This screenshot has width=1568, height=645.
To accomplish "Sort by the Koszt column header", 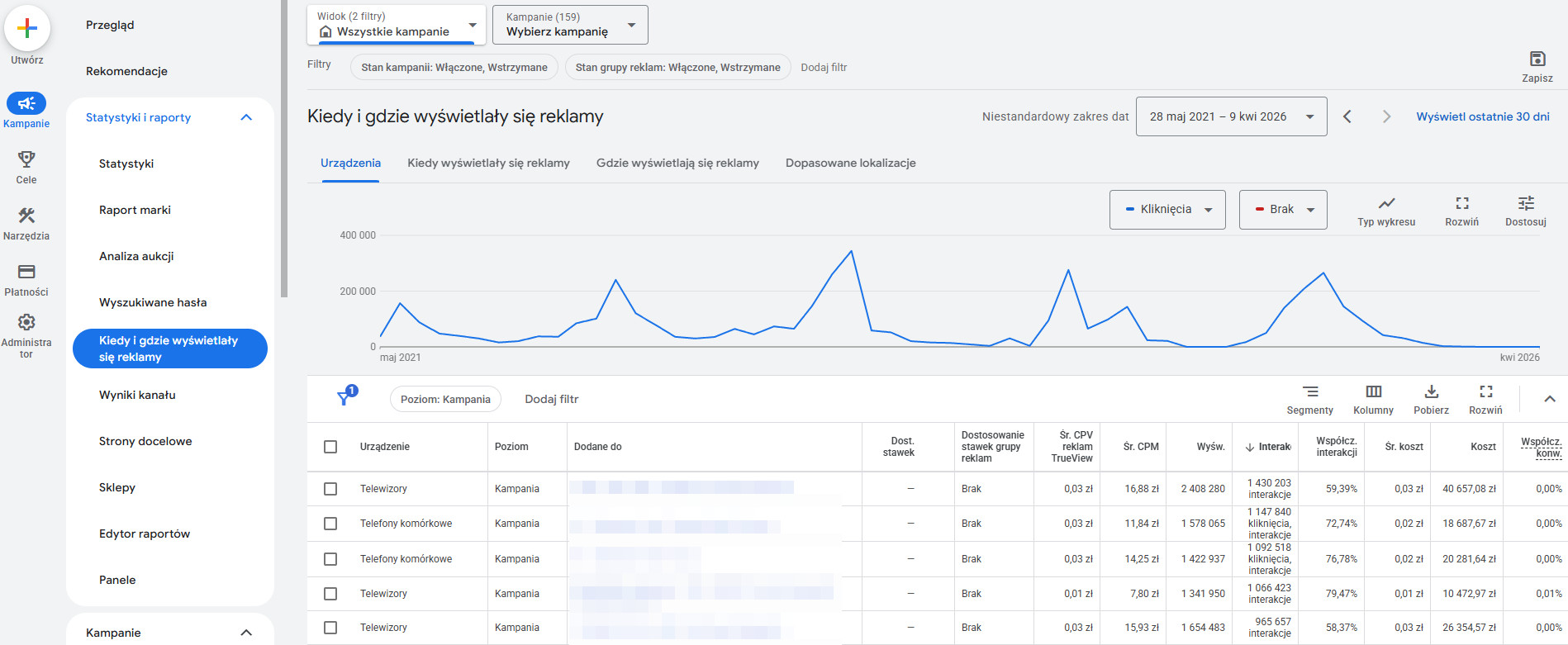I will pos(1482,447).
